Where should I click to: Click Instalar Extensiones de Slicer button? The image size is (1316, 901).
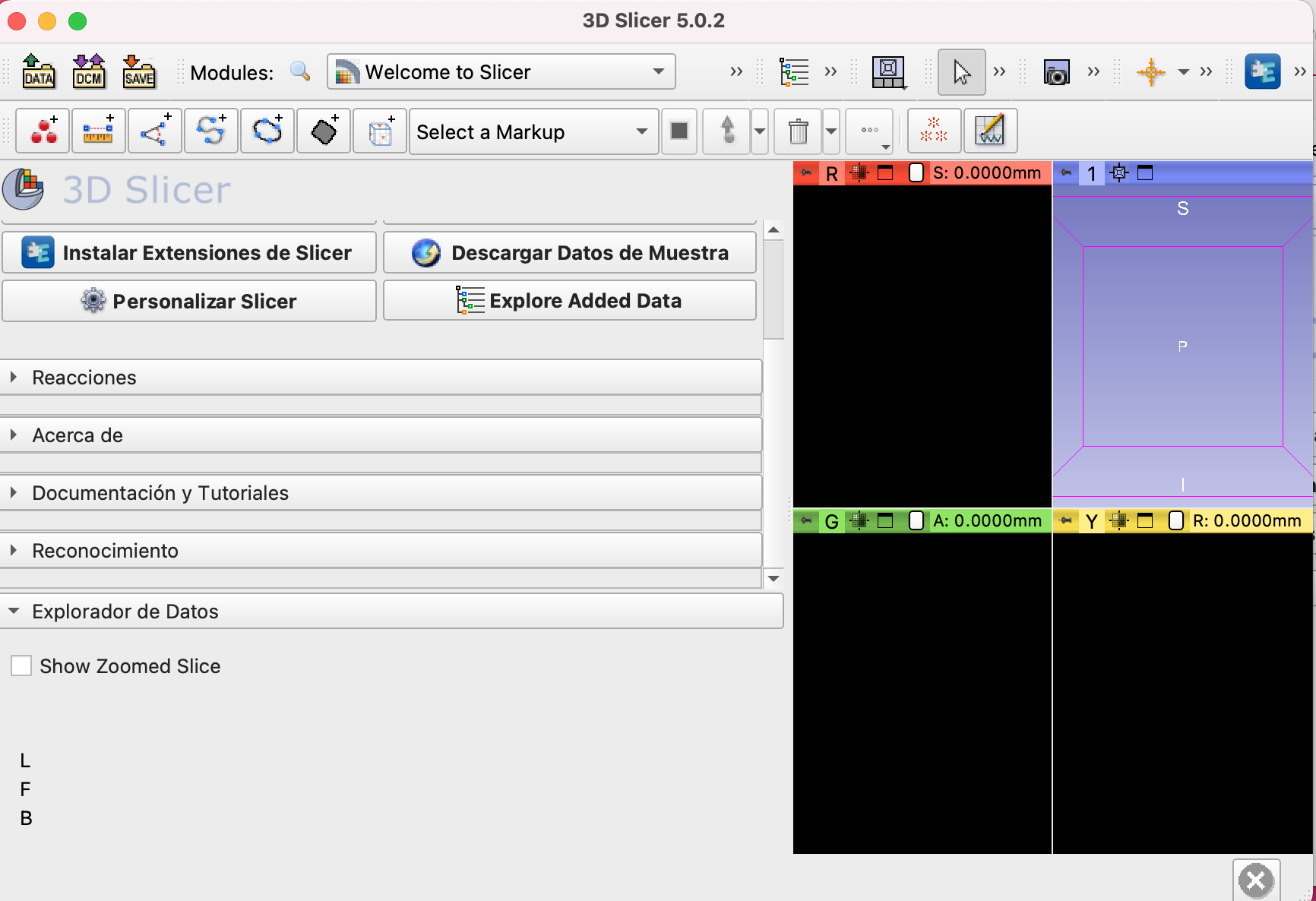pyautogui.click(x=189, y=253)
